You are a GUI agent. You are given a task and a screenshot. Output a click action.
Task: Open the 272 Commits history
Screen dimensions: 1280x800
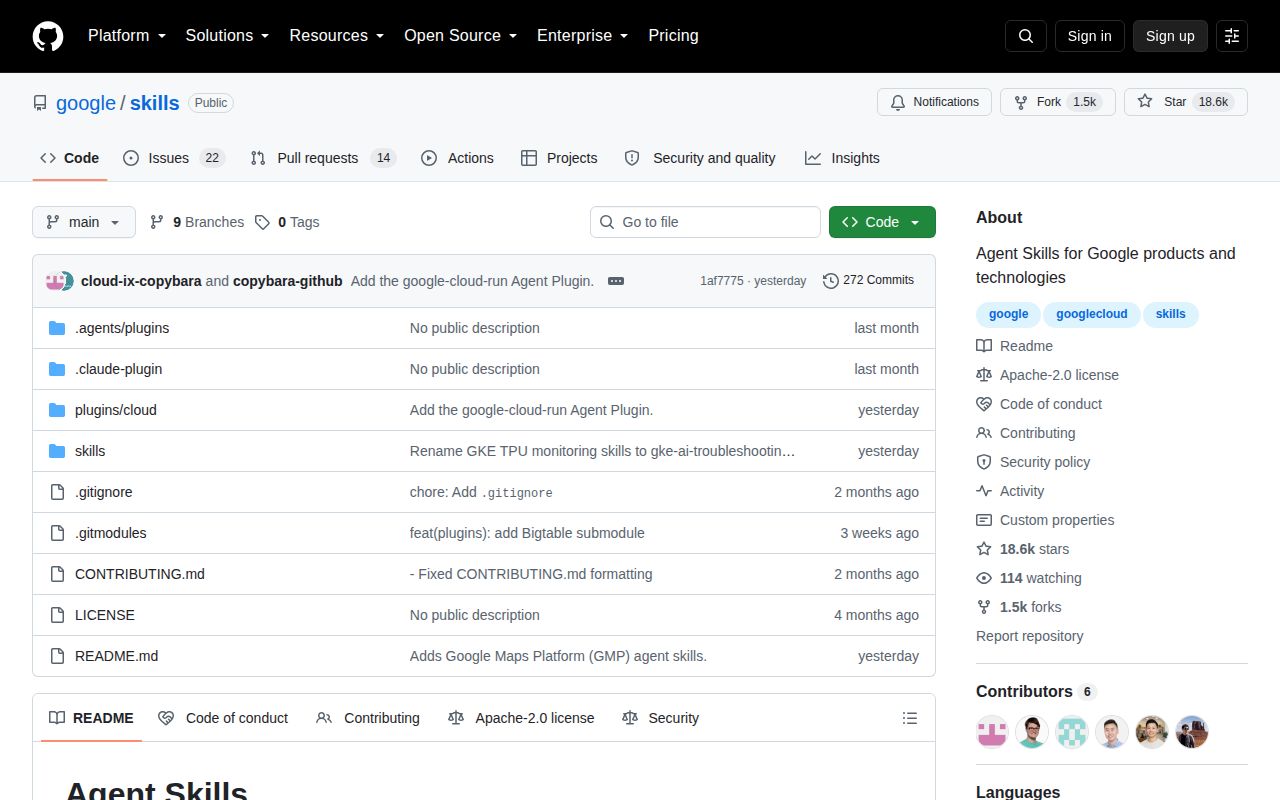point(868,280)
